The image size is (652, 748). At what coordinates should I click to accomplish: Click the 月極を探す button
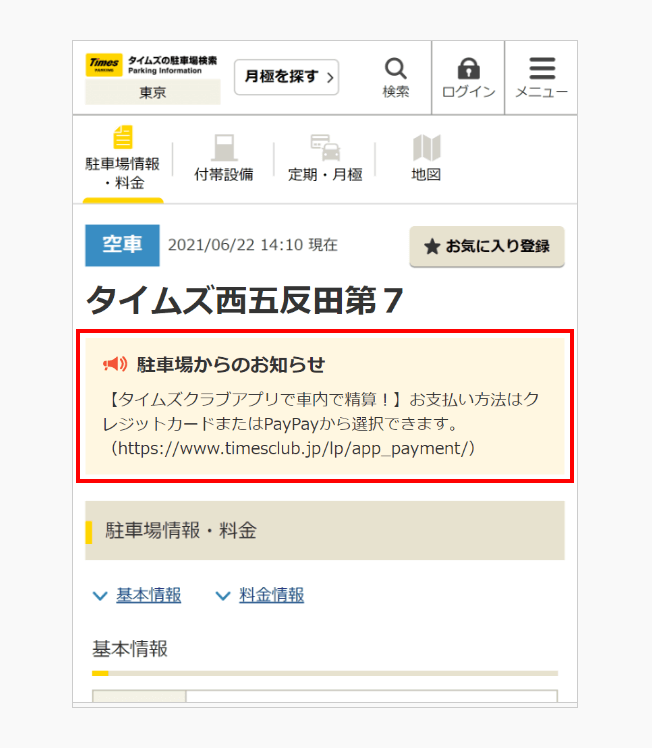[x=287, y=77]
